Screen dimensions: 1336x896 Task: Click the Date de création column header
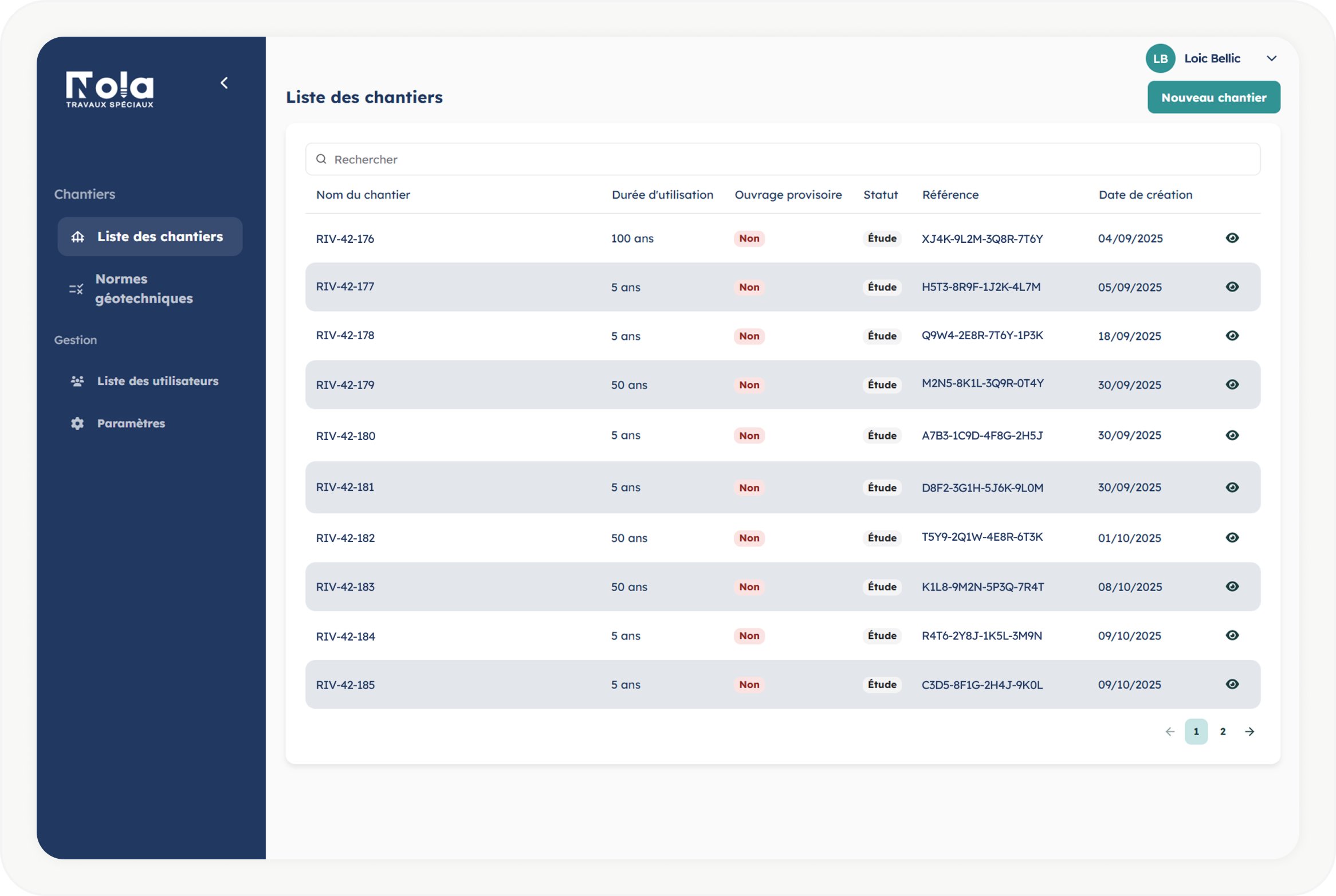1145,195
